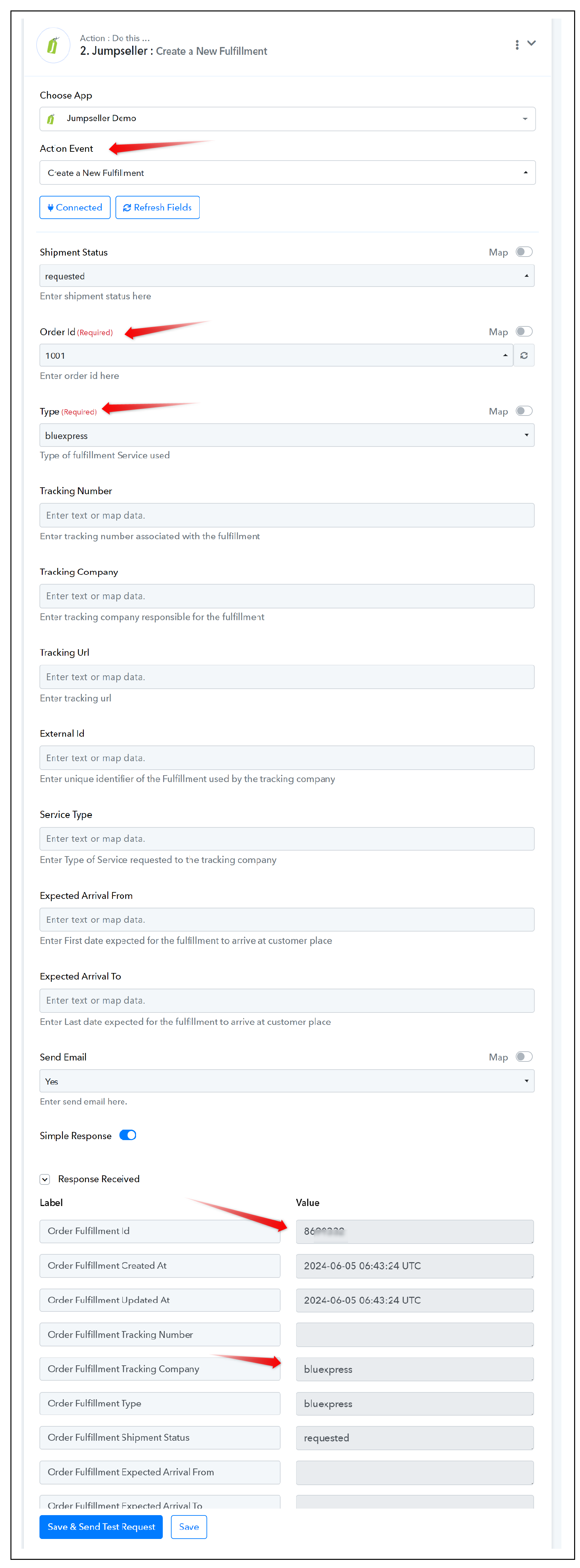
Task: Click the Order Fulfillment Type label
Action: 160,1403
